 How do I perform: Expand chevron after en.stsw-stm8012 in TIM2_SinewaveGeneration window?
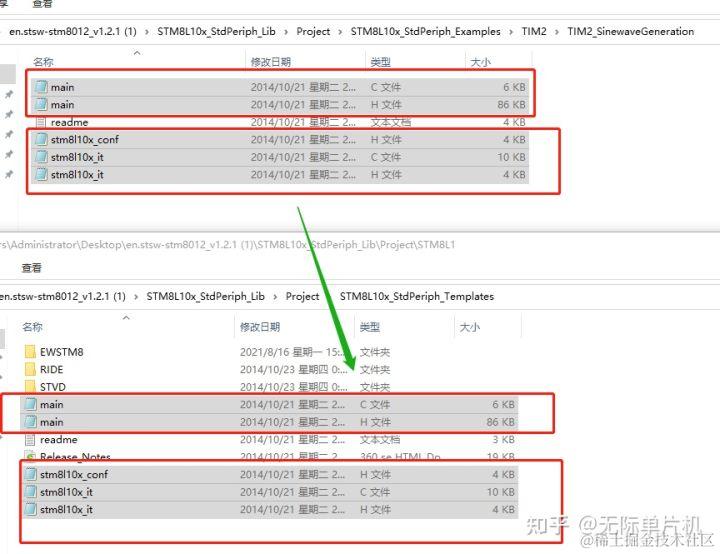pos(147,32)
